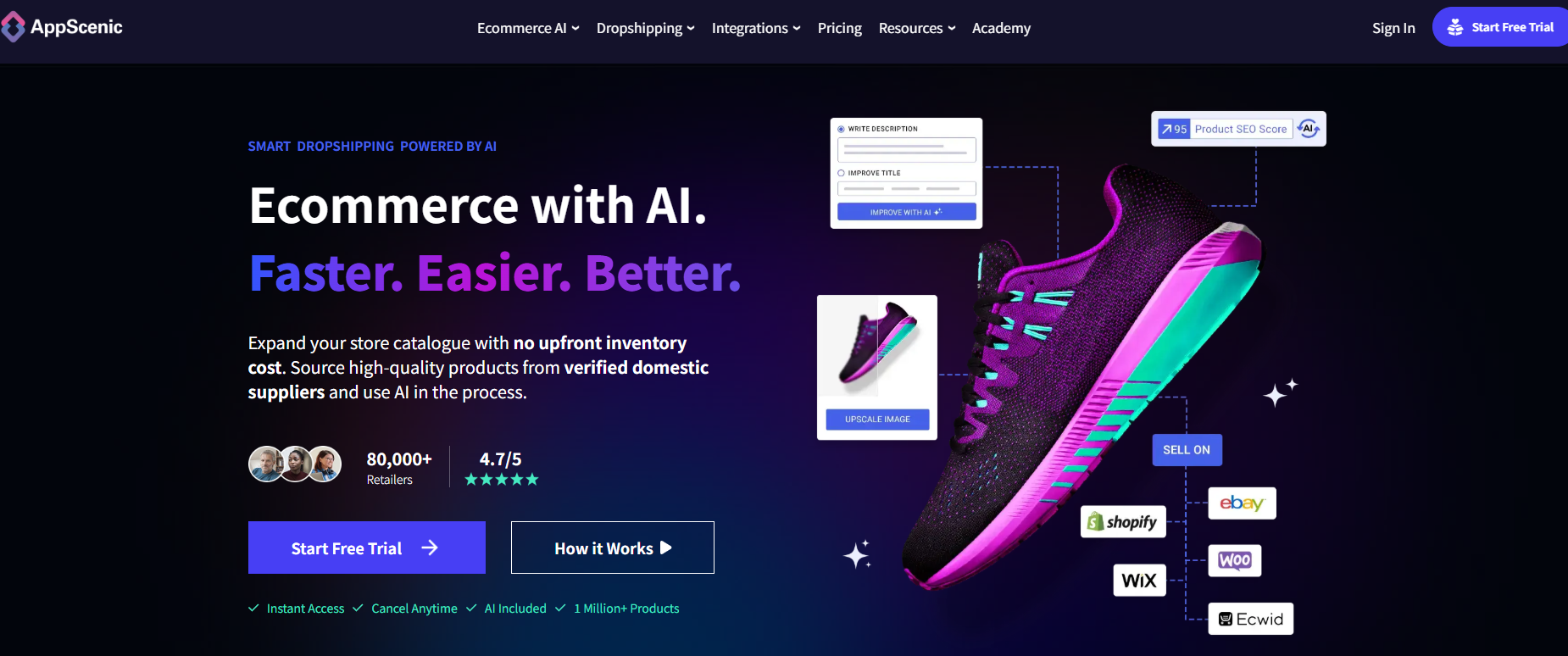Screen dimensions: 1568x656
Task: Click the WooCommerce logo badge
Action: point(1235,561)
